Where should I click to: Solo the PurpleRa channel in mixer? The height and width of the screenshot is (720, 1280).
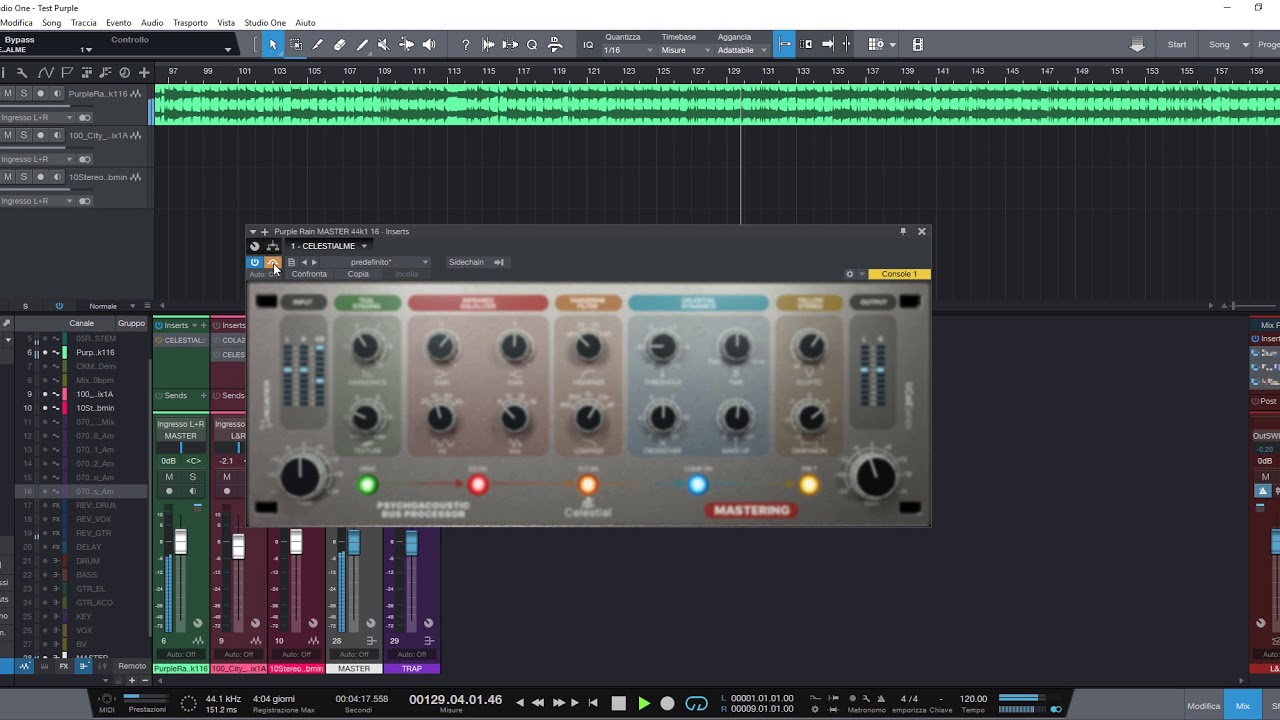pos(193,477)
